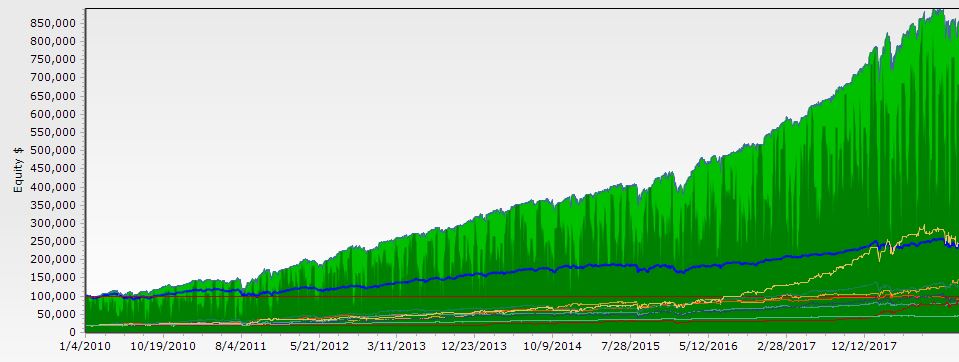
Task: Click the 2/28/2017 date label
Action: click(786, 346)
